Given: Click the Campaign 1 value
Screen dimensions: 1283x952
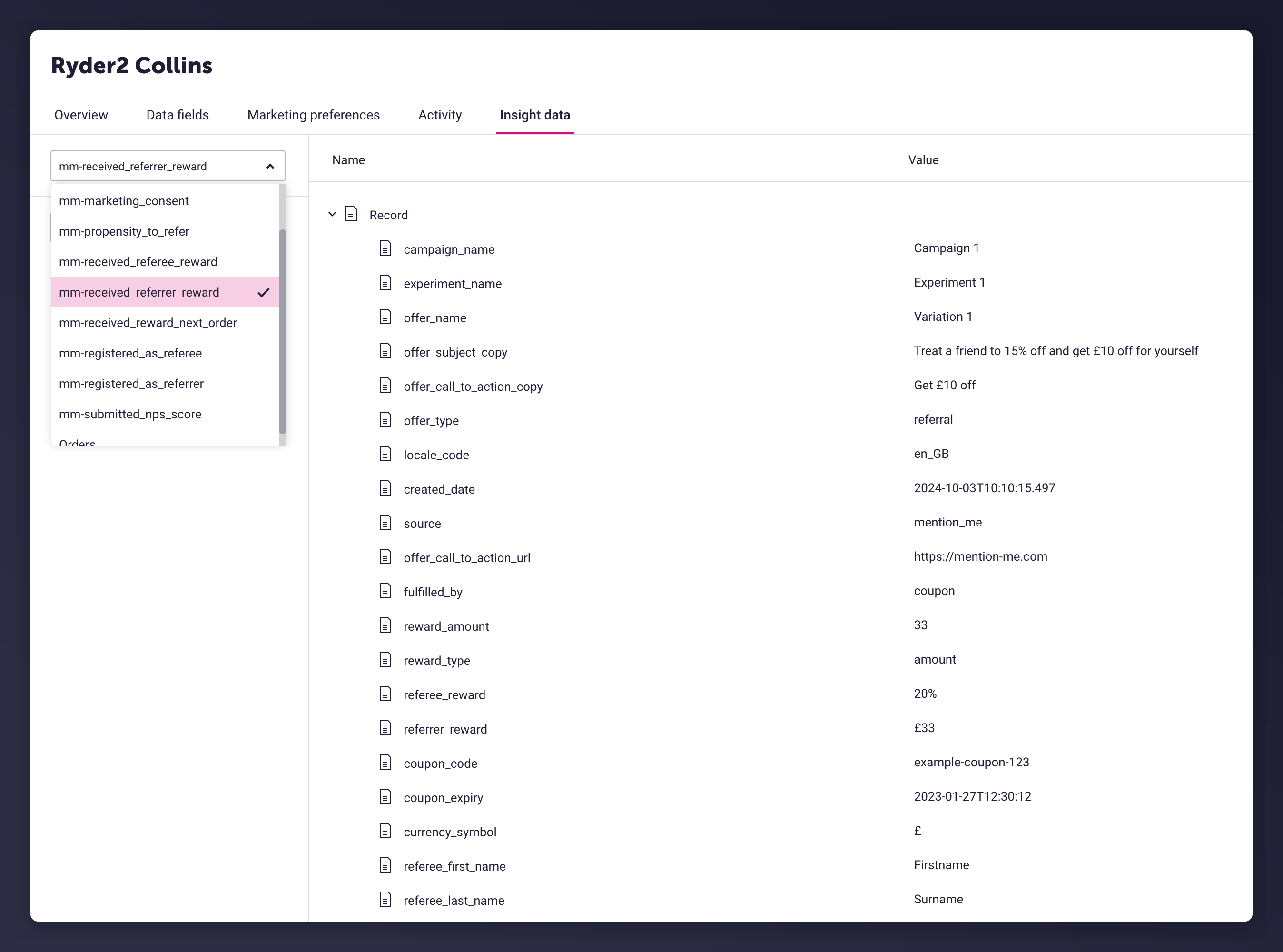Looking at the screenshot, I should (x=947, y=248).
